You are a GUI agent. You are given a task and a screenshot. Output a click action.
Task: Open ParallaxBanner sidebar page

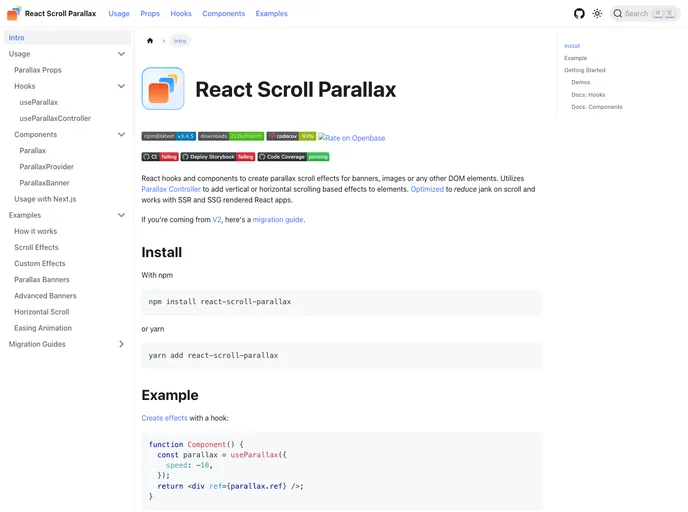tap(44, 183)
